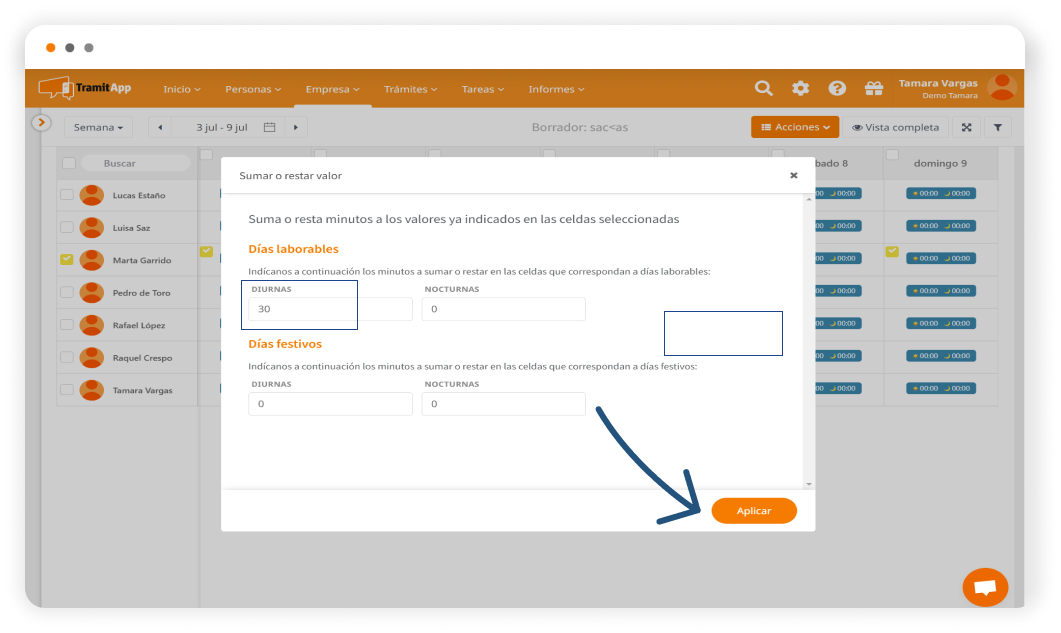Click the Días festivos Nocturnas field

pos(503,404)
